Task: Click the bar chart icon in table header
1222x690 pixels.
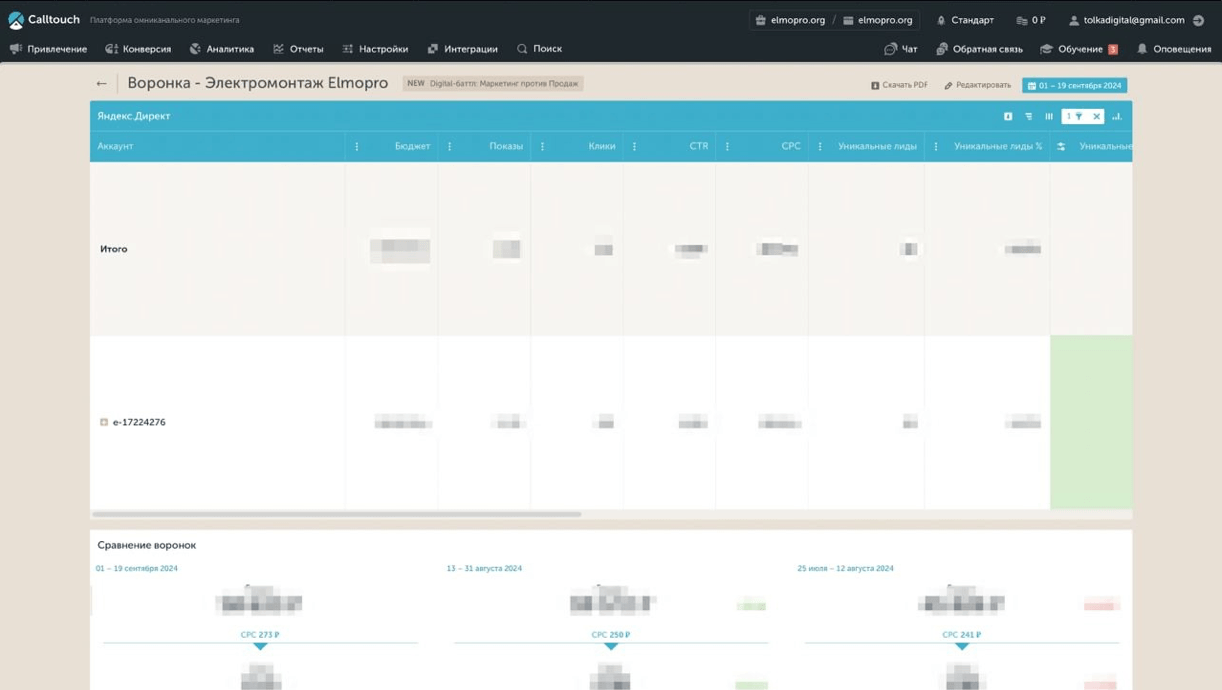Action: pos(1117,117)
